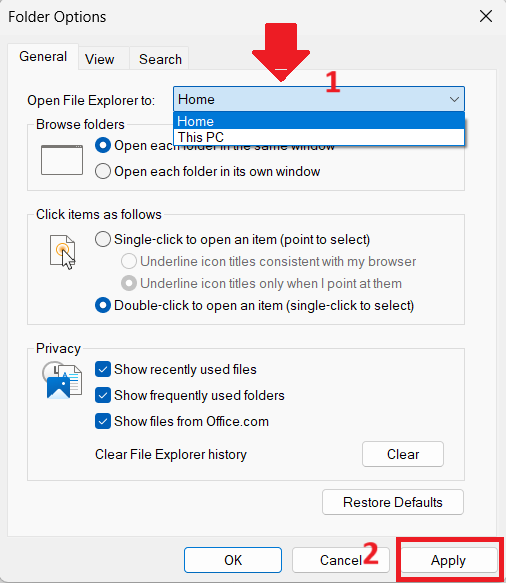Click the 'Open File Explorer to:' label
506x583 pixels.
(x=91, y=100)
